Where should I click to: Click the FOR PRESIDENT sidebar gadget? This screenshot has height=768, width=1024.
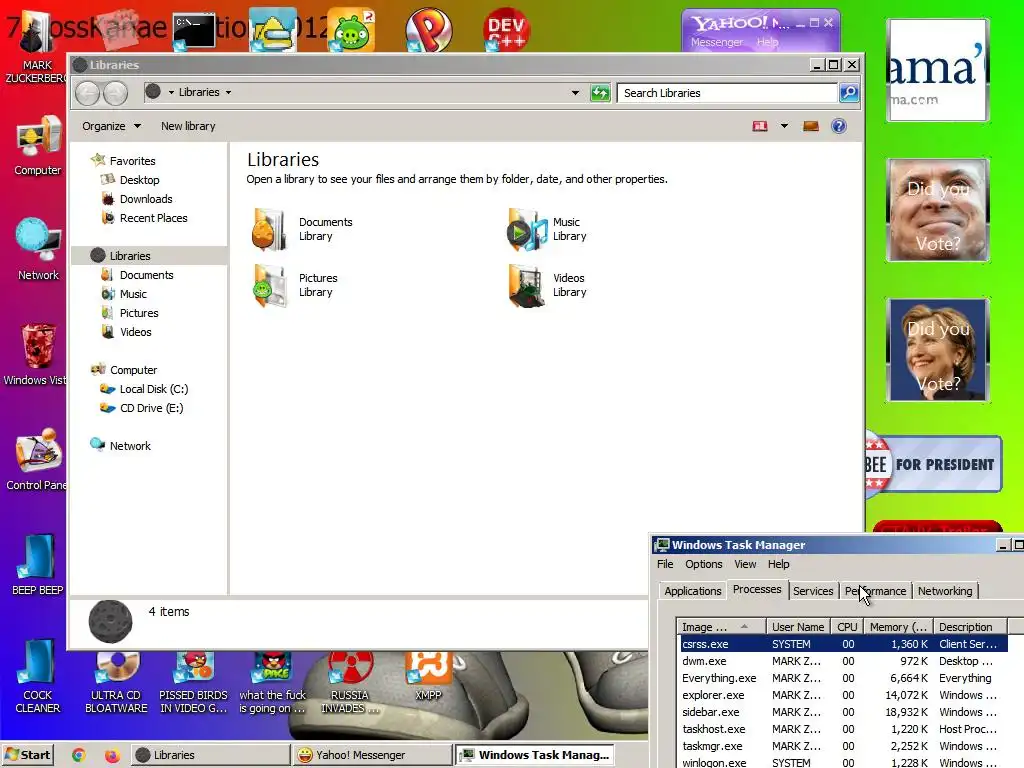[933, 464]
